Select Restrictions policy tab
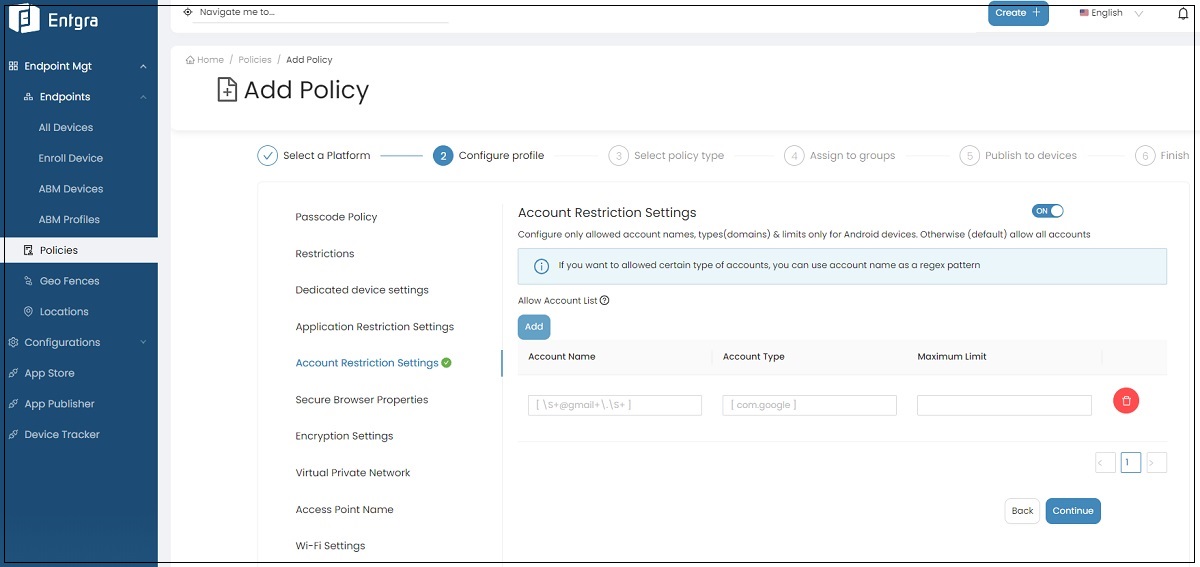 point(325,254)
